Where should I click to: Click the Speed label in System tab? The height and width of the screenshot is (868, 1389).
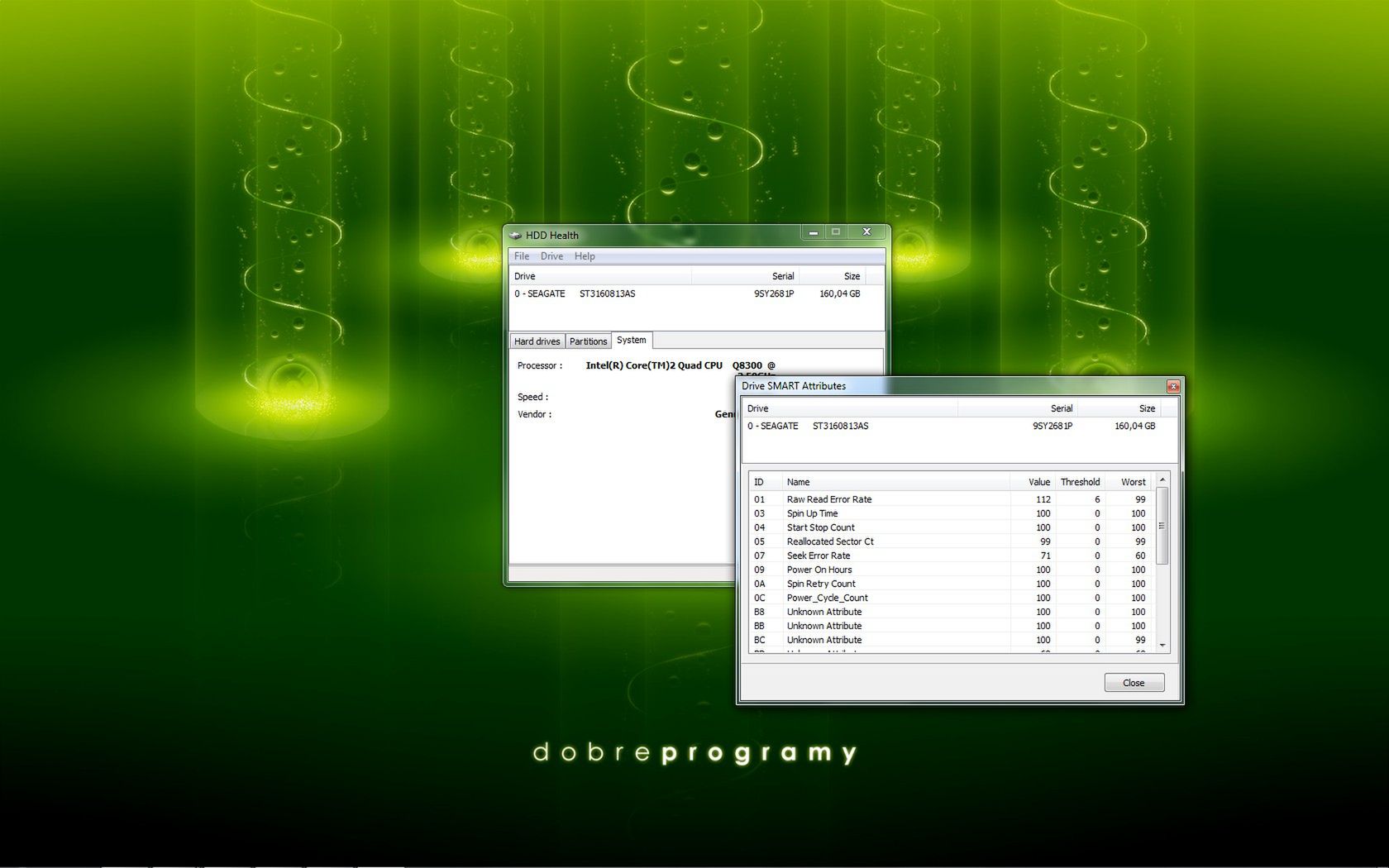[x=532, y=397]
